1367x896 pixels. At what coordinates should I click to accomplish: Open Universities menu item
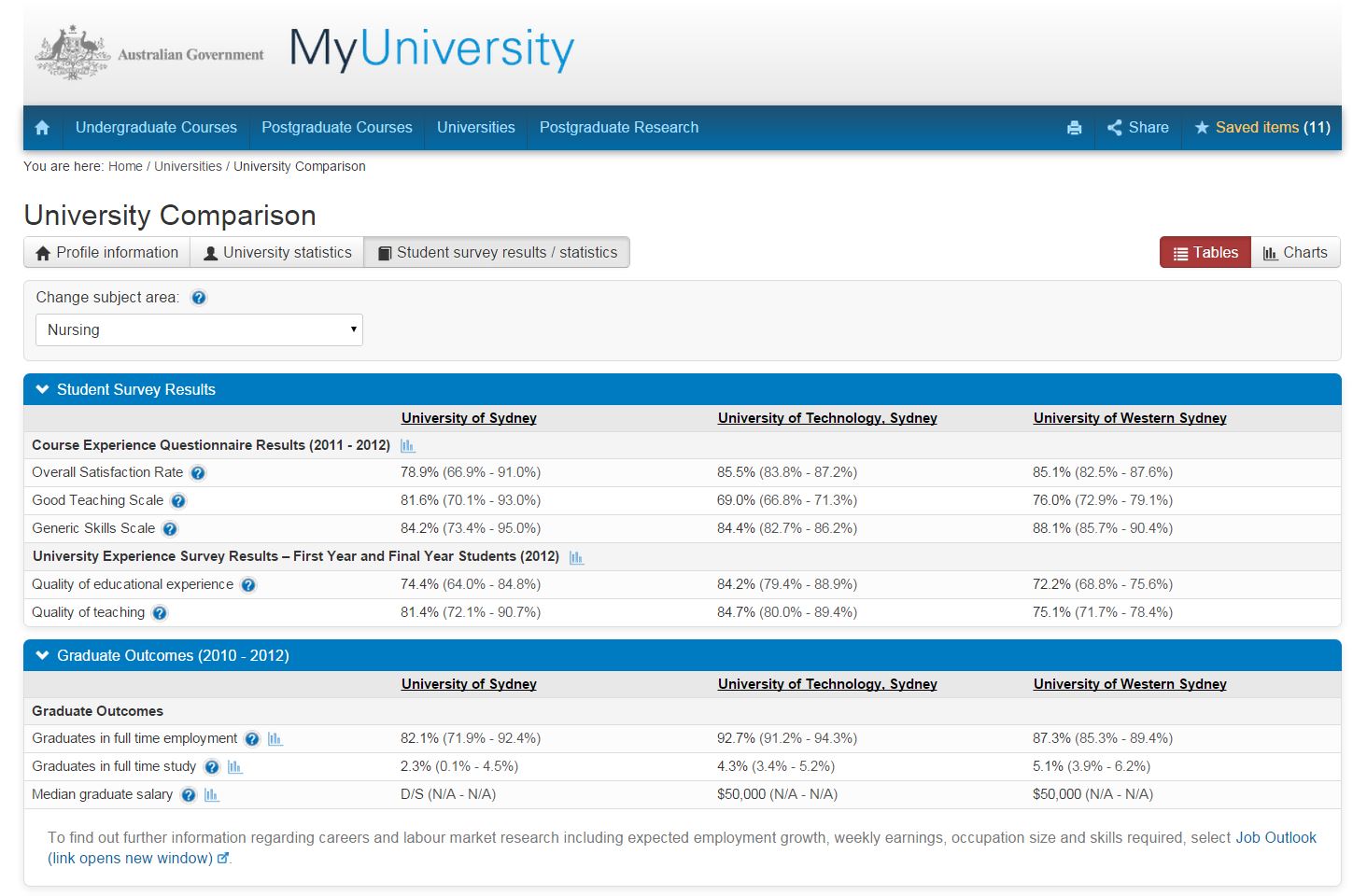(476, 128)
